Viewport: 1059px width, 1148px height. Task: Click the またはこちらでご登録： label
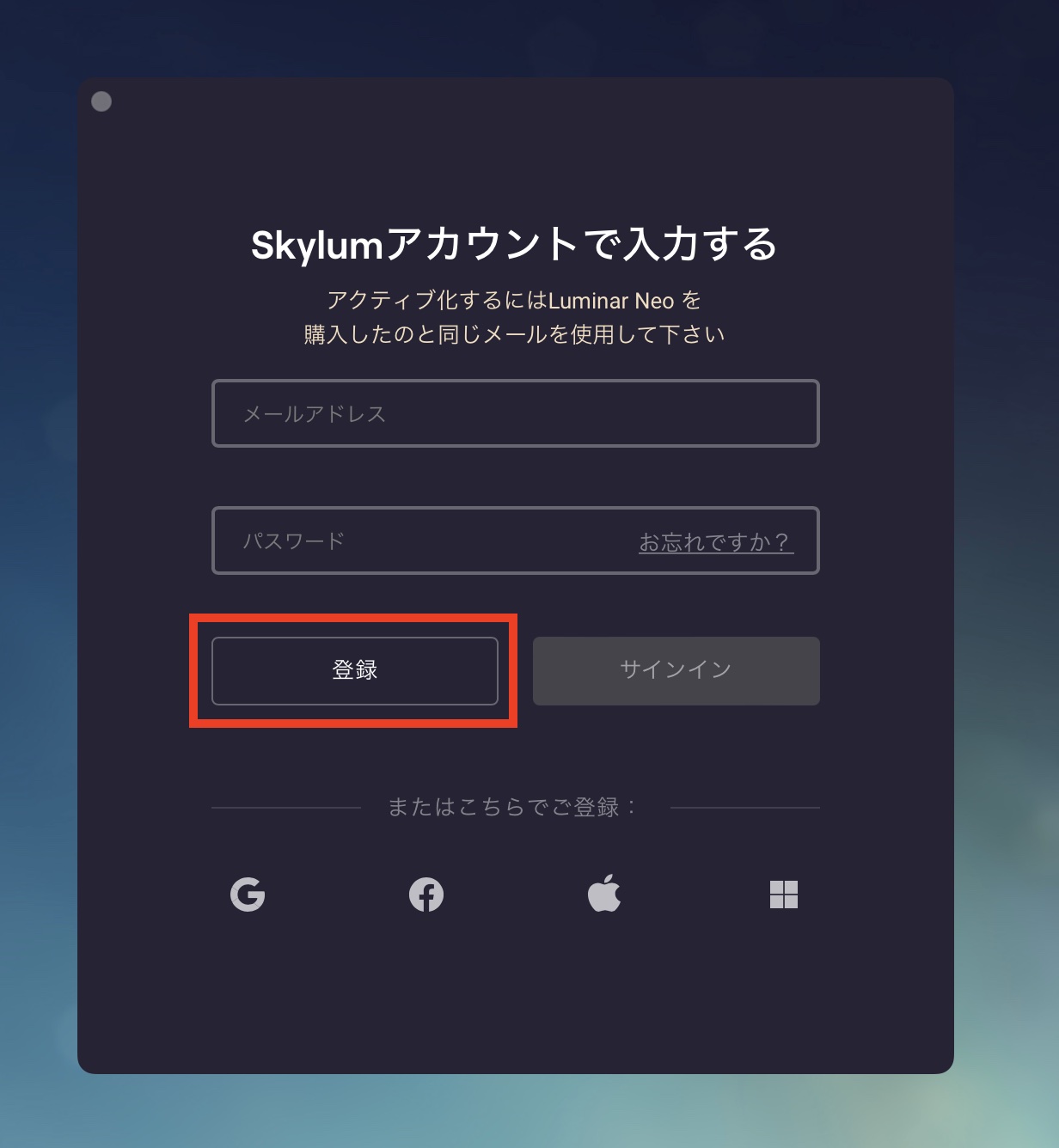point(513,807)
